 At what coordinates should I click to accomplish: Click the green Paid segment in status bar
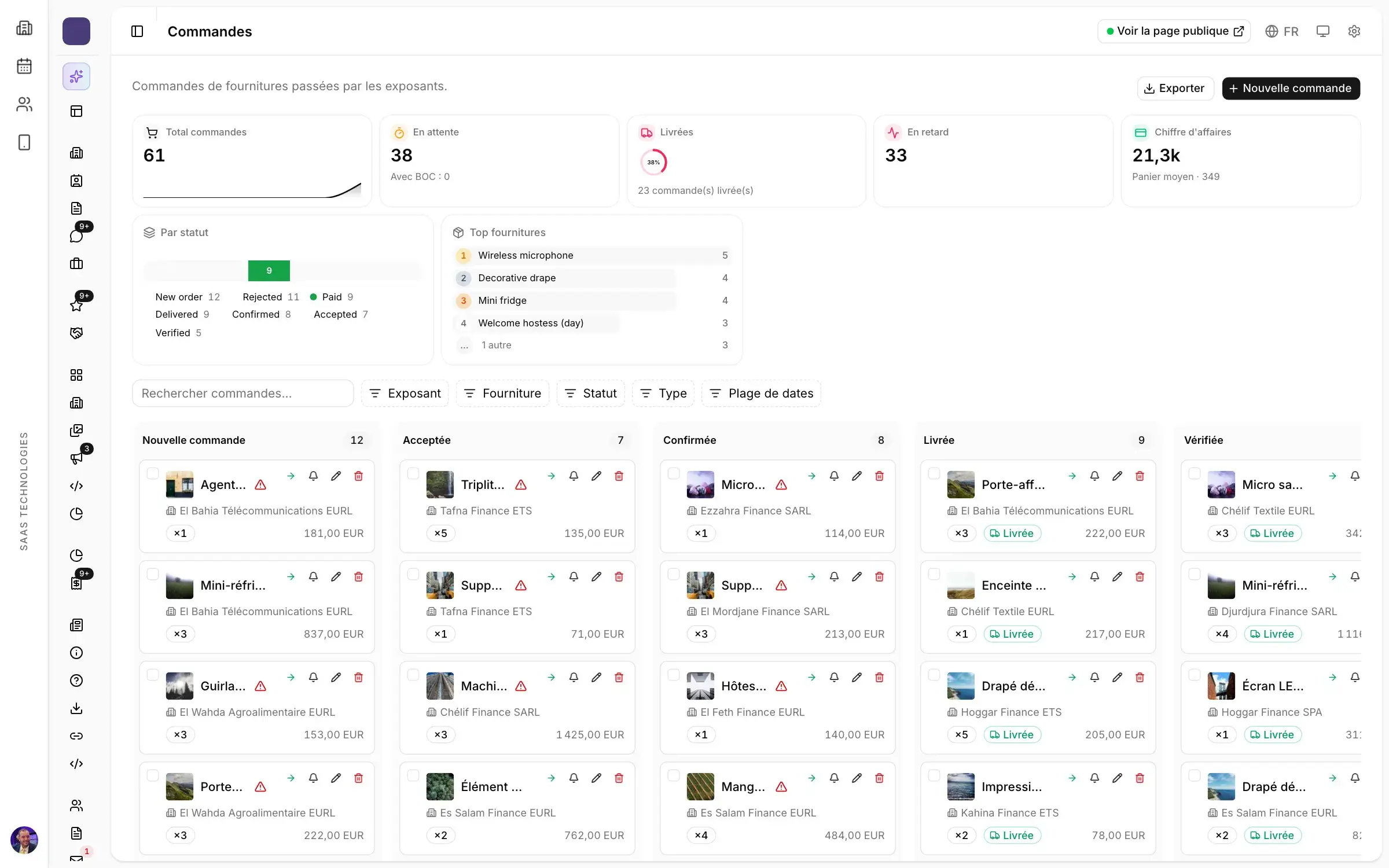pos(269,270)
